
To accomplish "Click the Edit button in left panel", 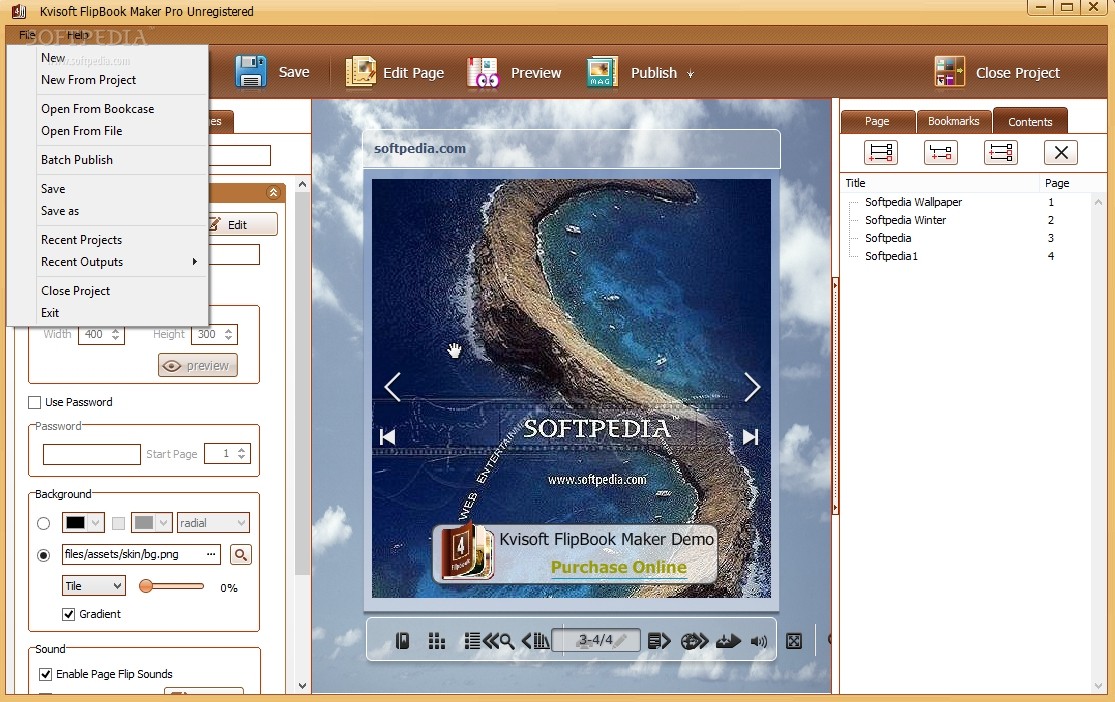I will pos(242,225).
